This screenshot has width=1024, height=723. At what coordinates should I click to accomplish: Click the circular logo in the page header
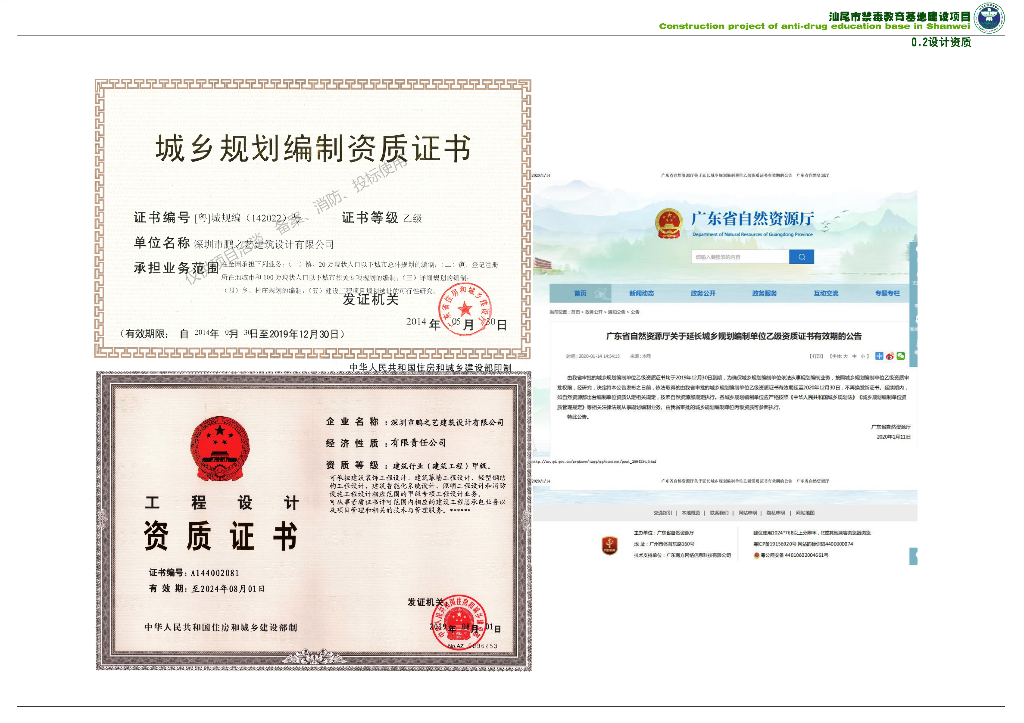tap(989, 18)
